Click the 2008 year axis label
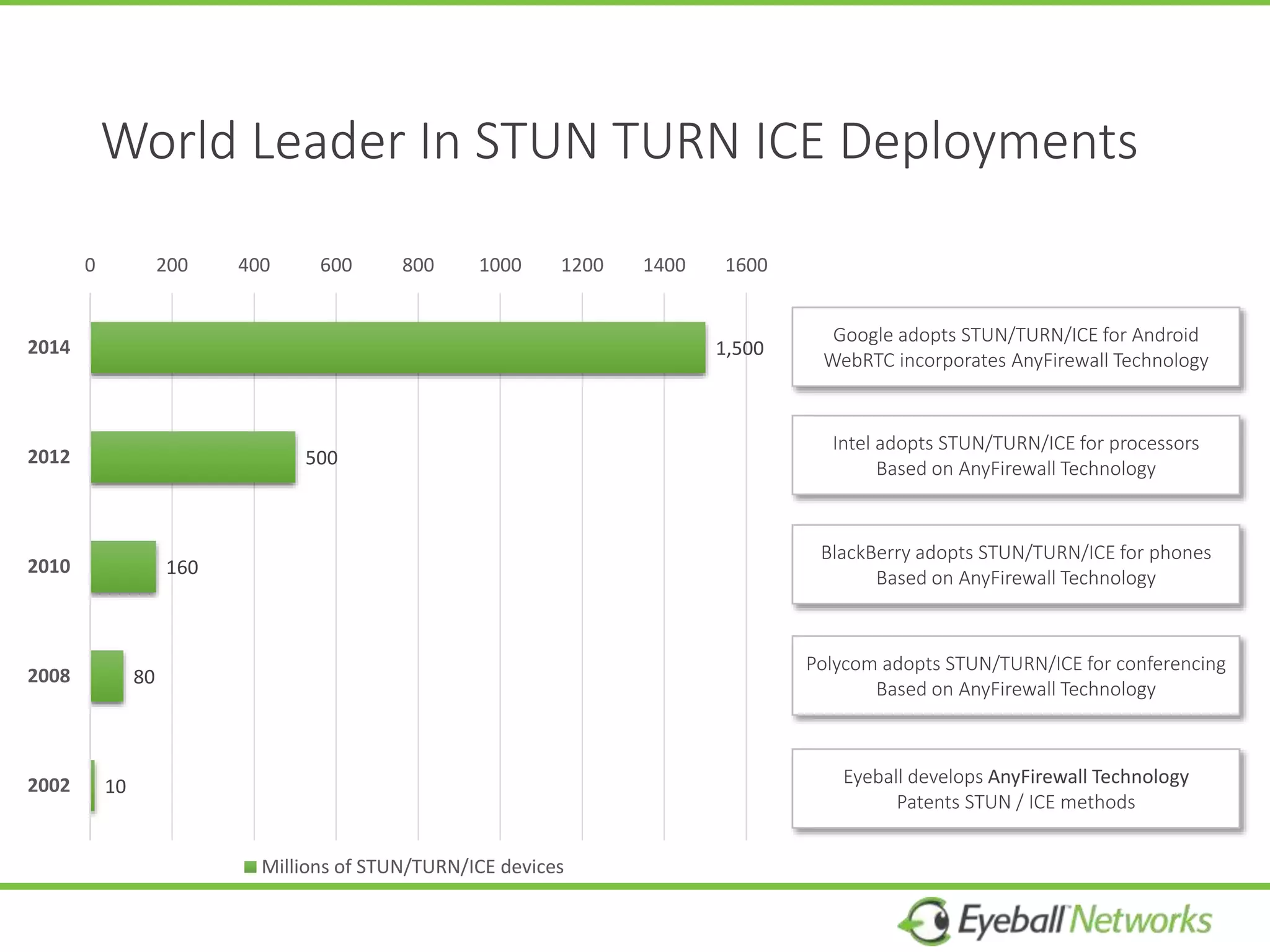The height and width of the screenshot is (952, 1270). coord(49,676)
